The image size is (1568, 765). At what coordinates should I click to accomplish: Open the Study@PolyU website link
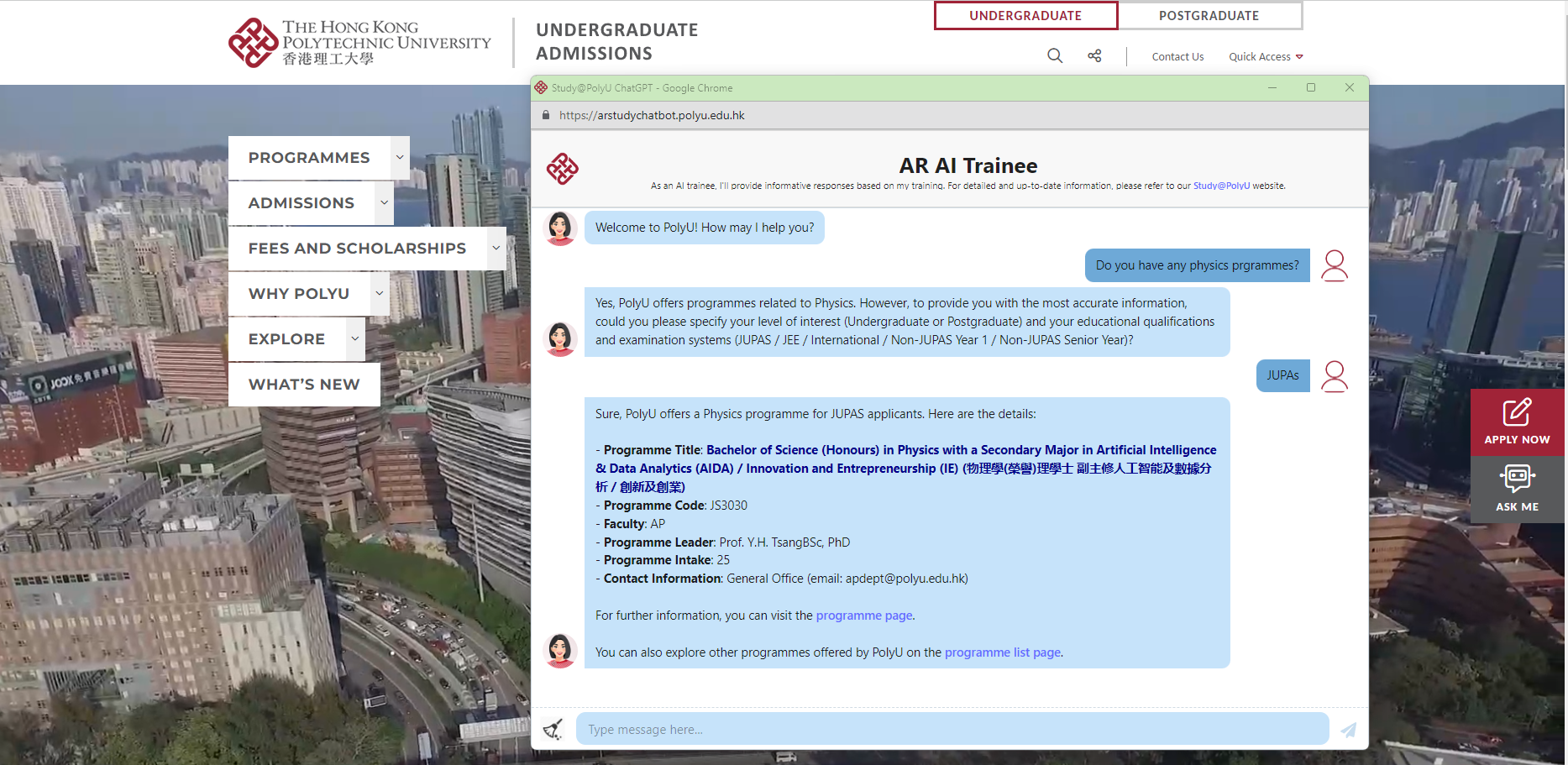1221,186
